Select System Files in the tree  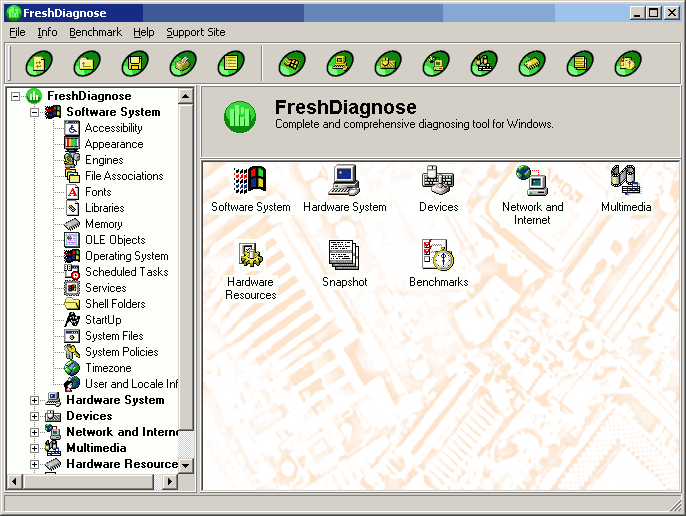(114, 336)
